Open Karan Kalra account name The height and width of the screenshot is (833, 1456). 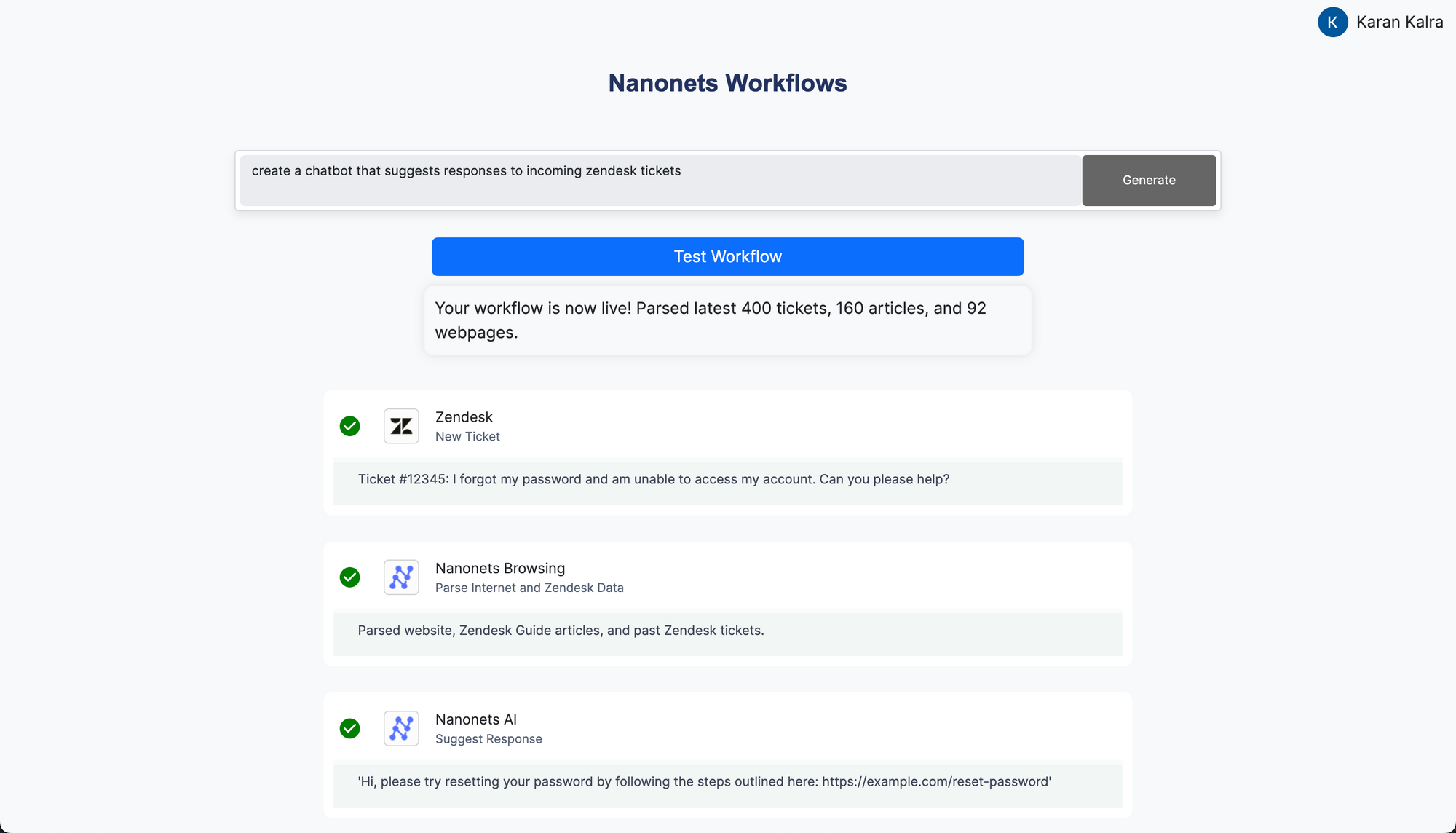1399,22
